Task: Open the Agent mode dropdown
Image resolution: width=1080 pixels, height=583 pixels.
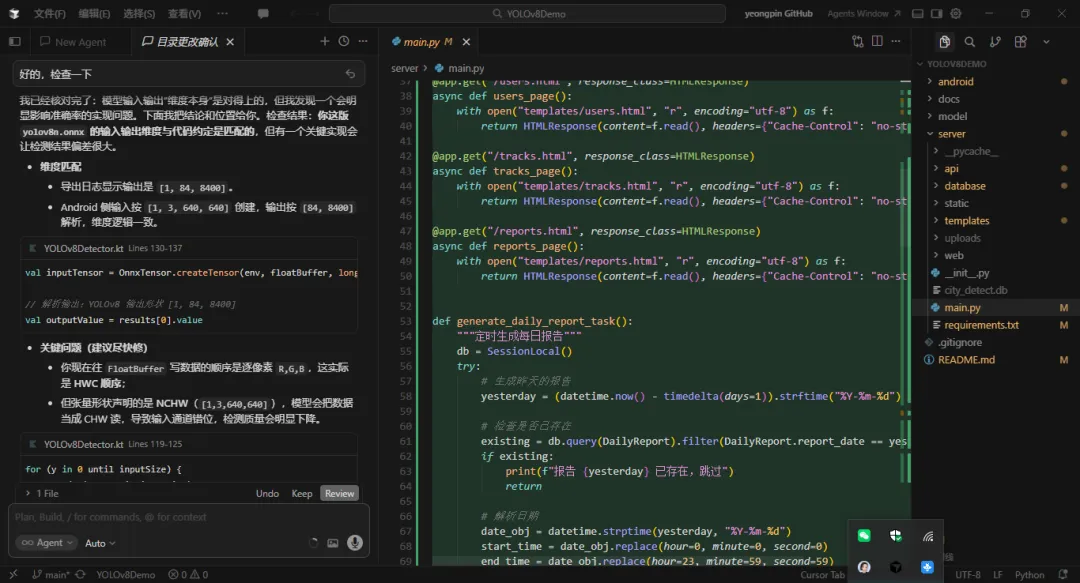Action: click(49, 543)
